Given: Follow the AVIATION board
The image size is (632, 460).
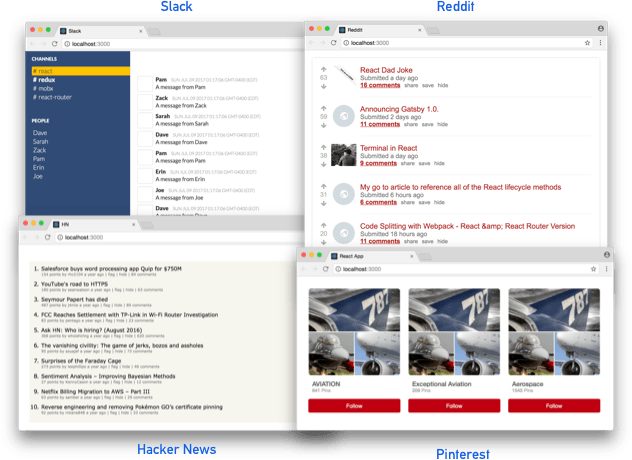Looking at the screenshot, I should pos(354,406).
